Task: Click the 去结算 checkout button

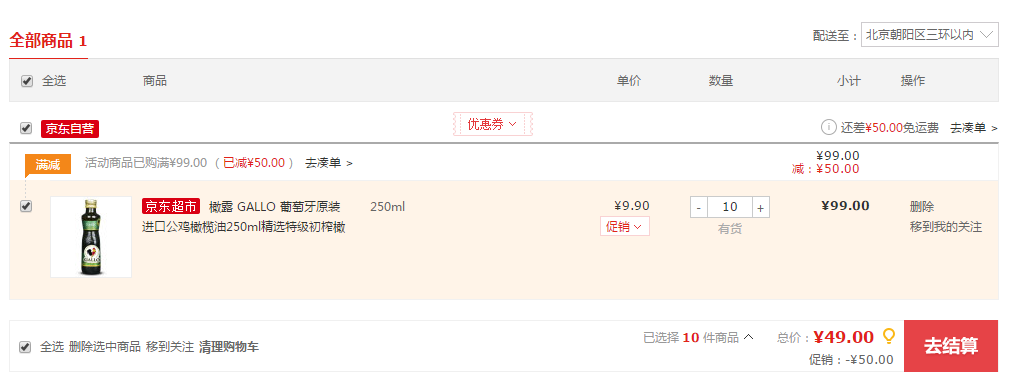Action: [951, 346]
